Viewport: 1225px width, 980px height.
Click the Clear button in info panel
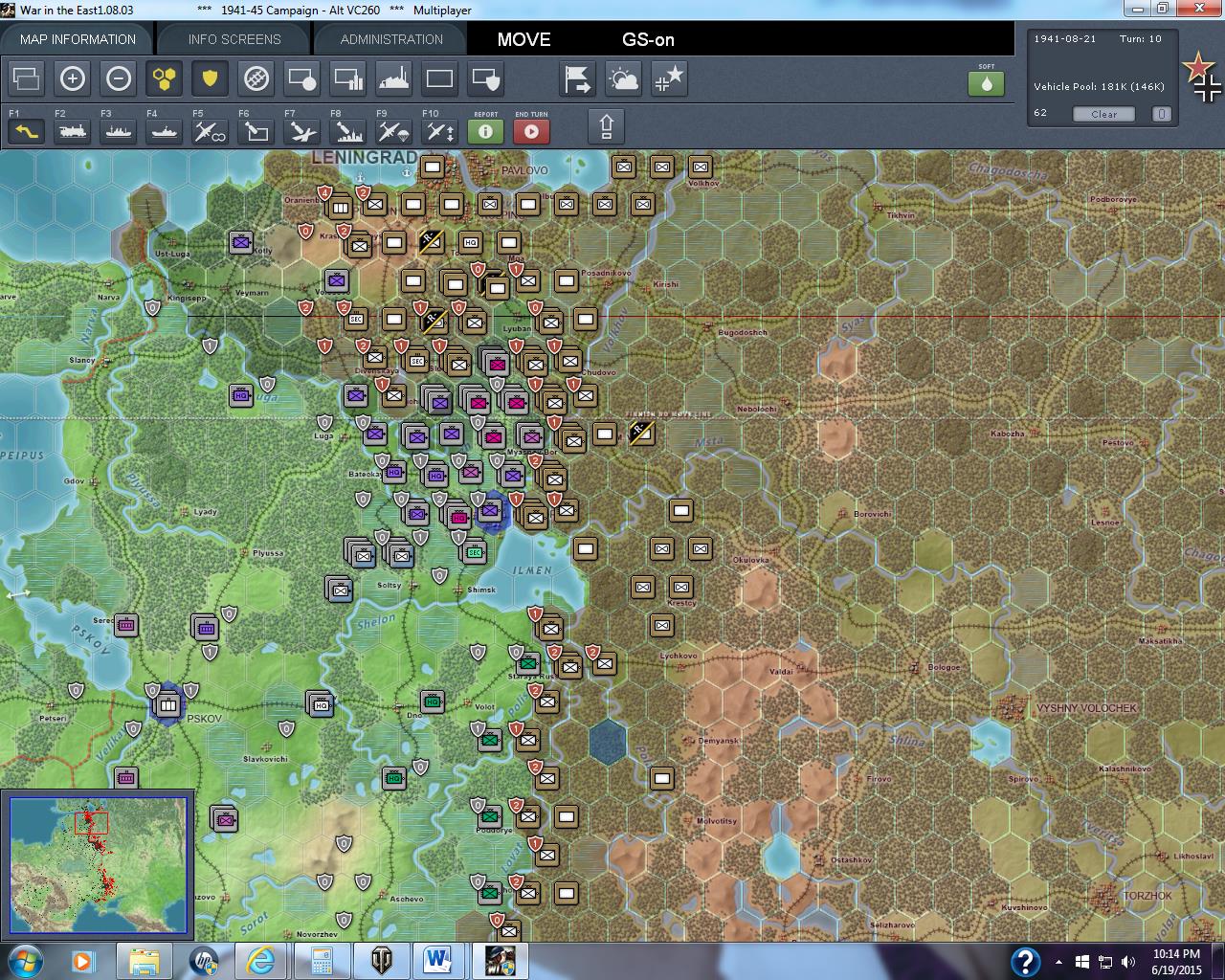click(x=1103, y=114)
